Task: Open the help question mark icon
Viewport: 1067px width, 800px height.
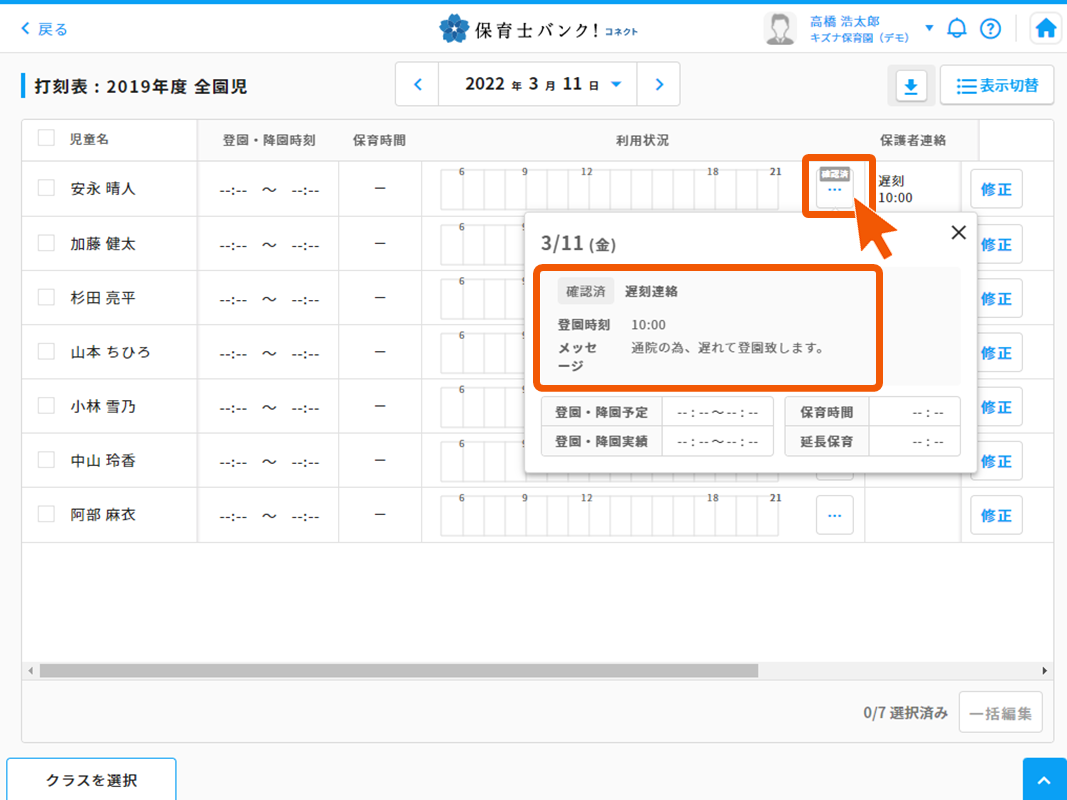Action: 990,28
